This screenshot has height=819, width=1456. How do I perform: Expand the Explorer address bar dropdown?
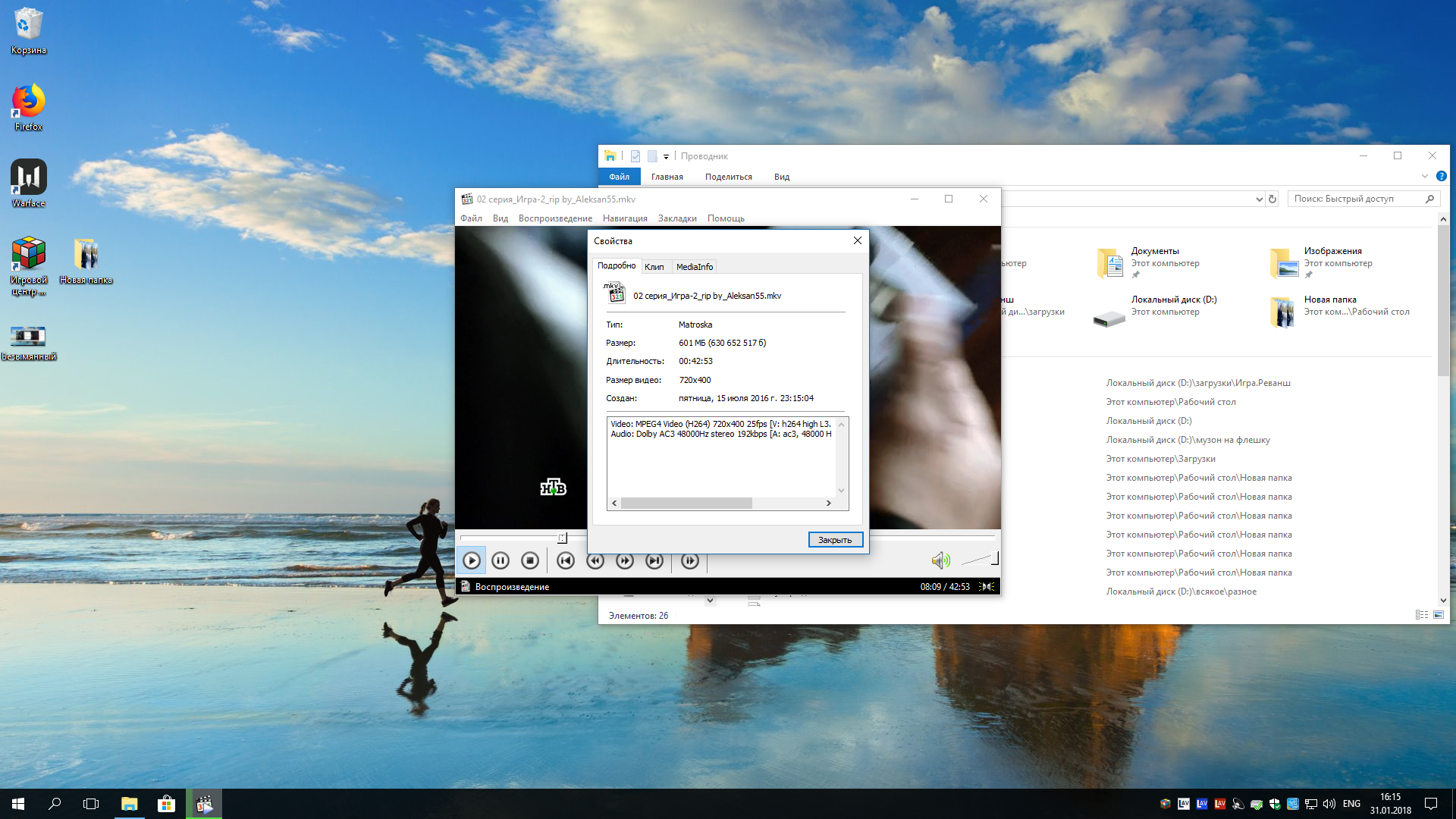point(1259,199)
